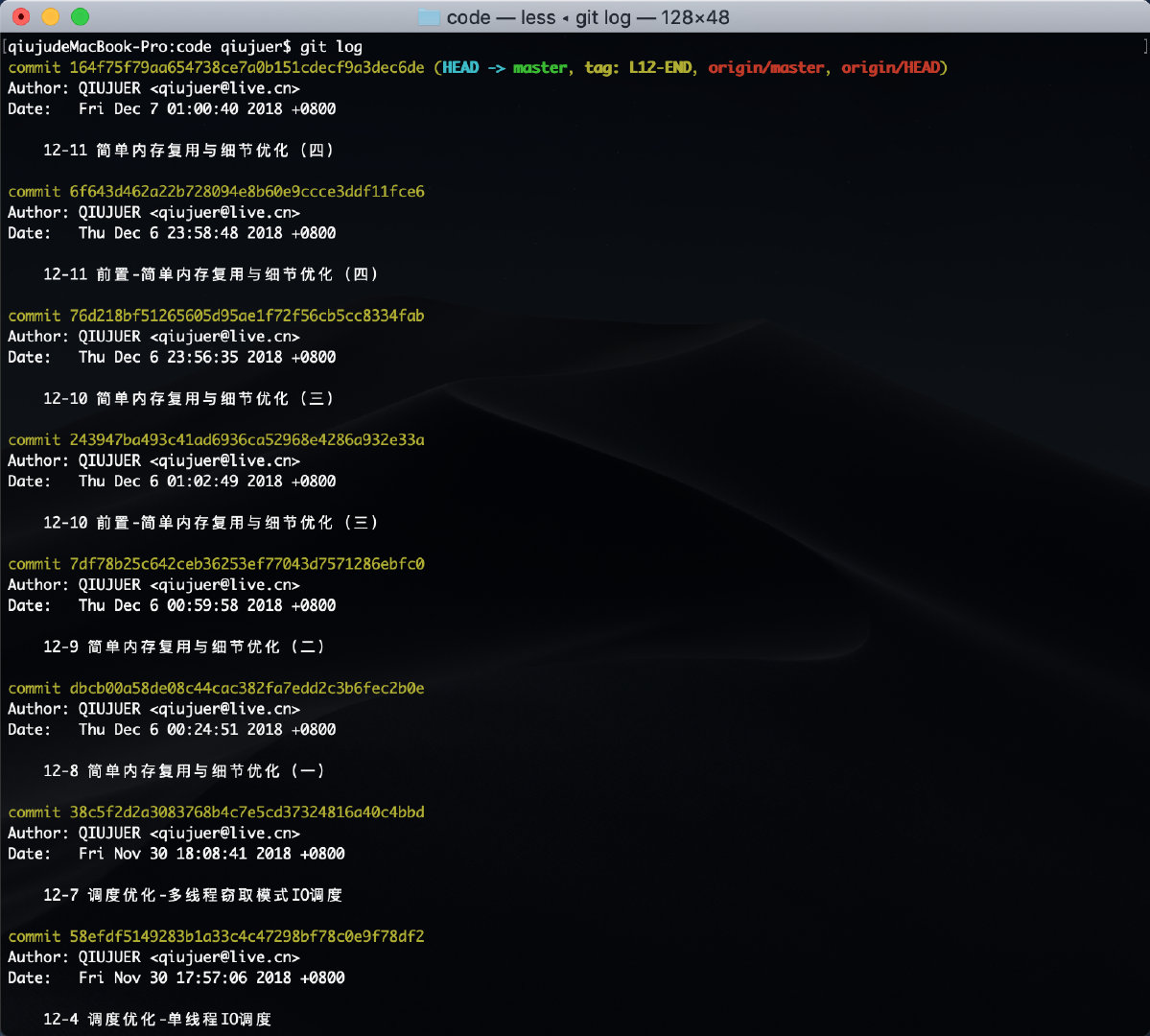Click the 'HEAD -> master' reference label
The width and height of the screenshot is (1150, 1036).
coord(505,67)
